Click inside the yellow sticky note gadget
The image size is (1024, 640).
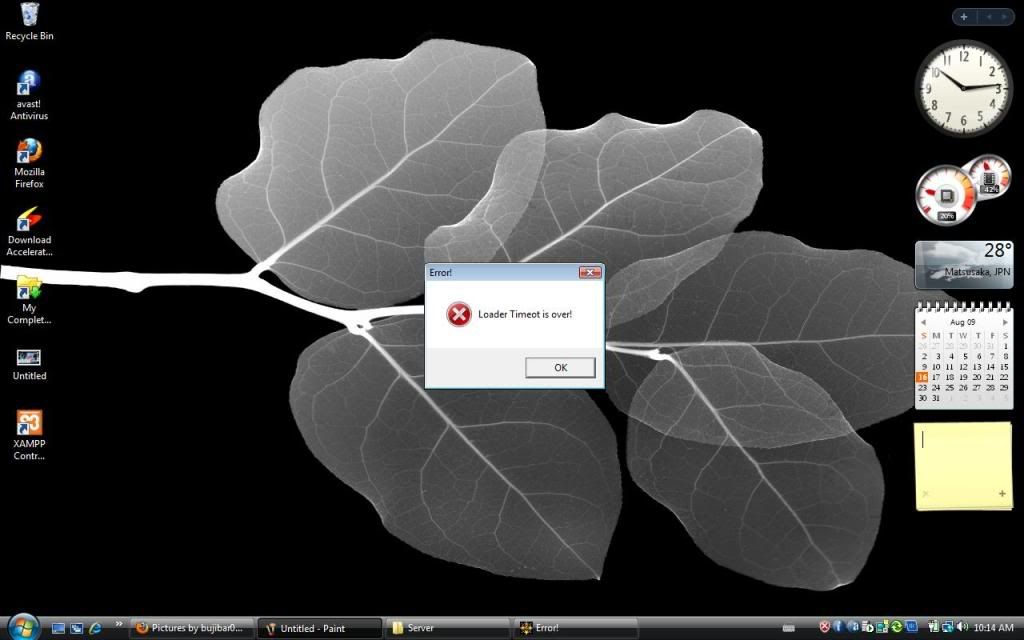click(x=964, y=460)
